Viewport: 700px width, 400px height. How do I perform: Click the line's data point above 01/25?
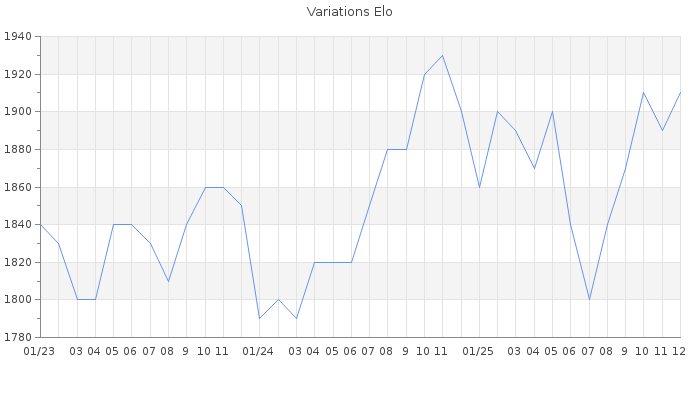click(x=479, y=187)
